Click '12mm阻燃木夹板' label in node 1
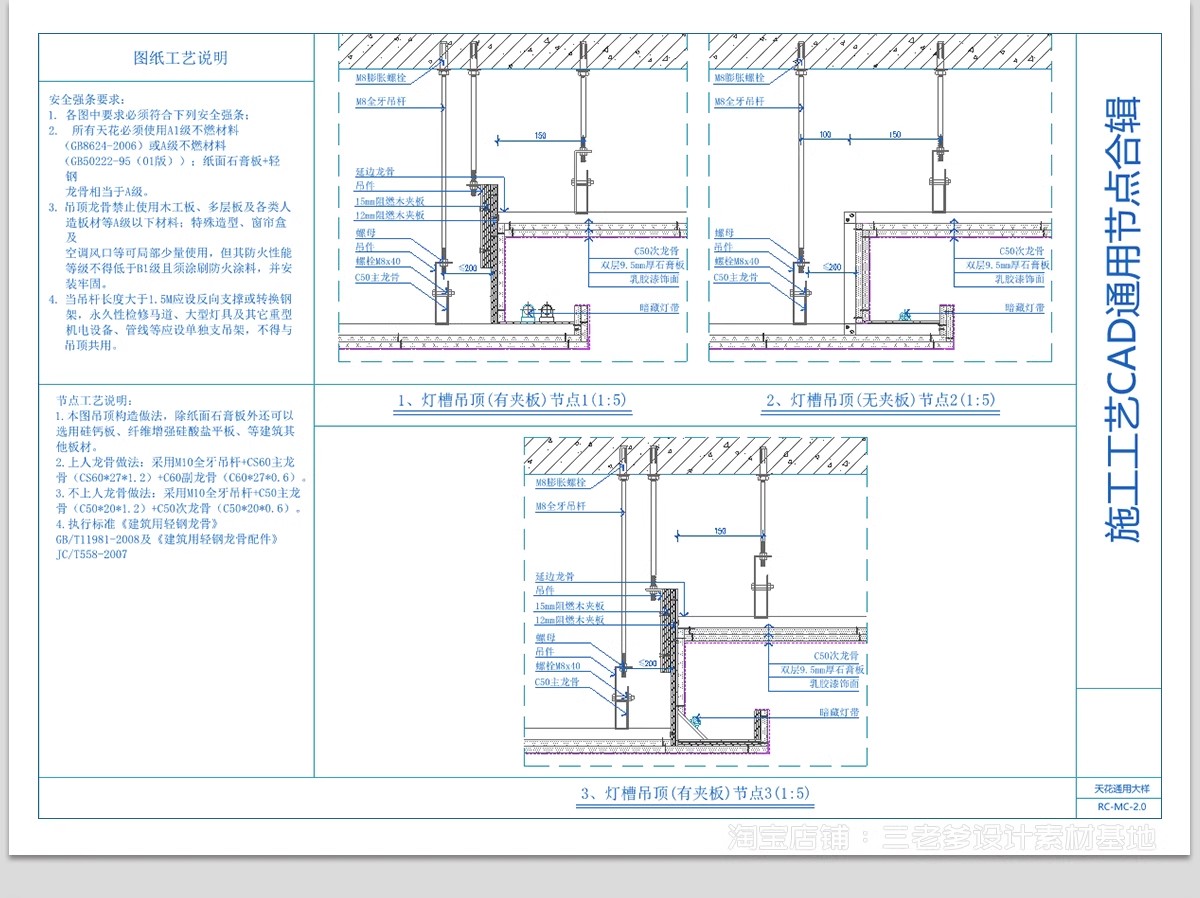 tap(390, 215)
